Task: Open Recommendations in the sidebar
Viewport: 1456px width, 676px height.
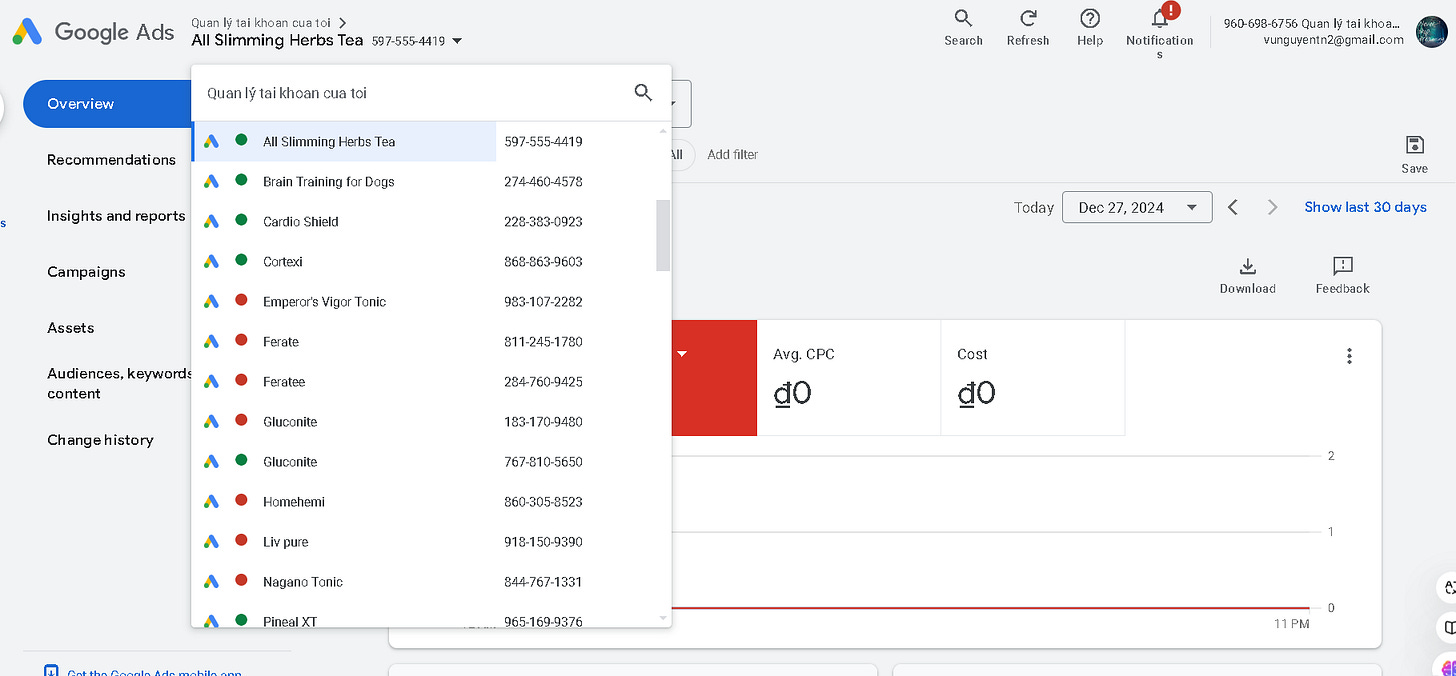Action: pos(111,160)
